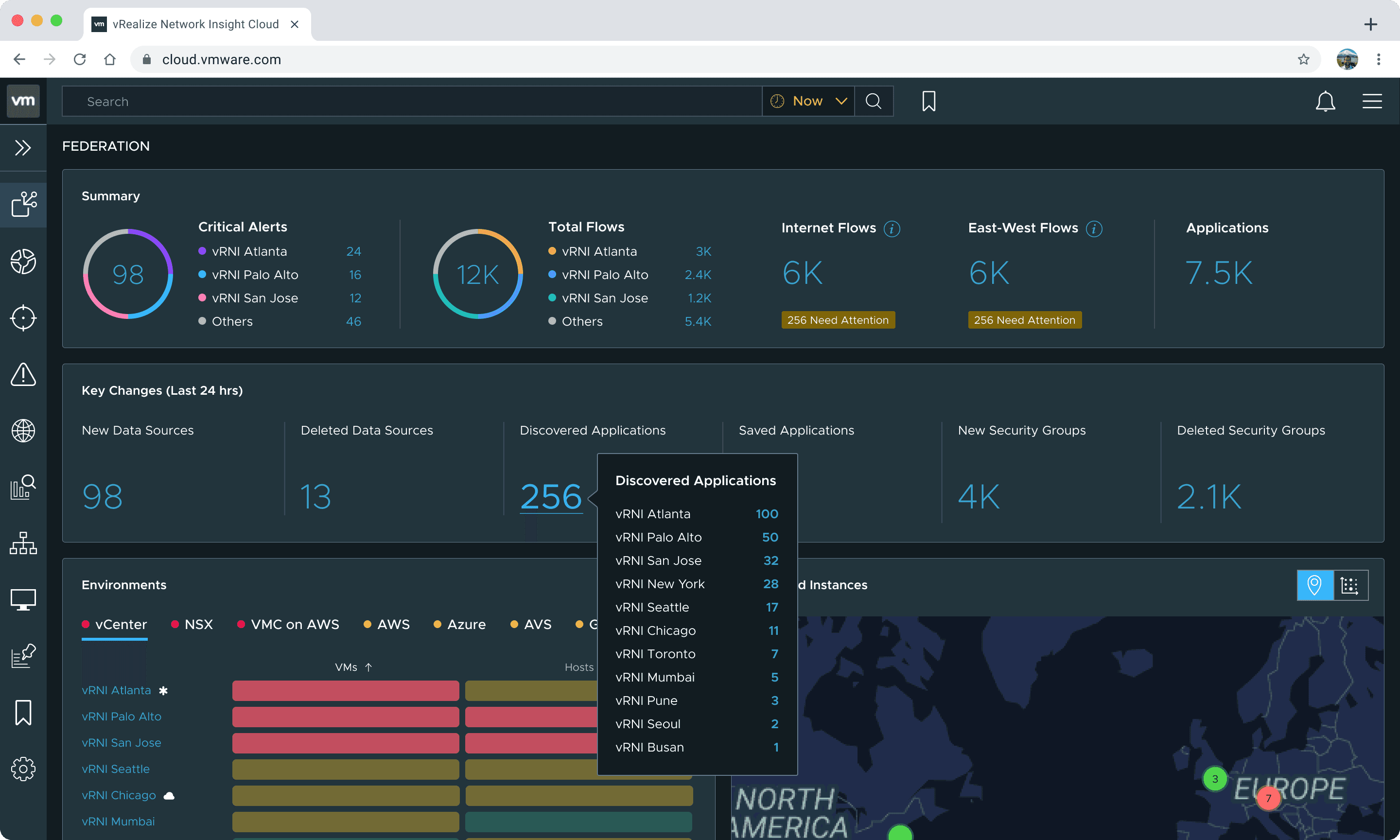The width and height of the screenshot is (1400, 840).
Task: Open the vRNI Atlanta environment link
Action: [116, 691]
